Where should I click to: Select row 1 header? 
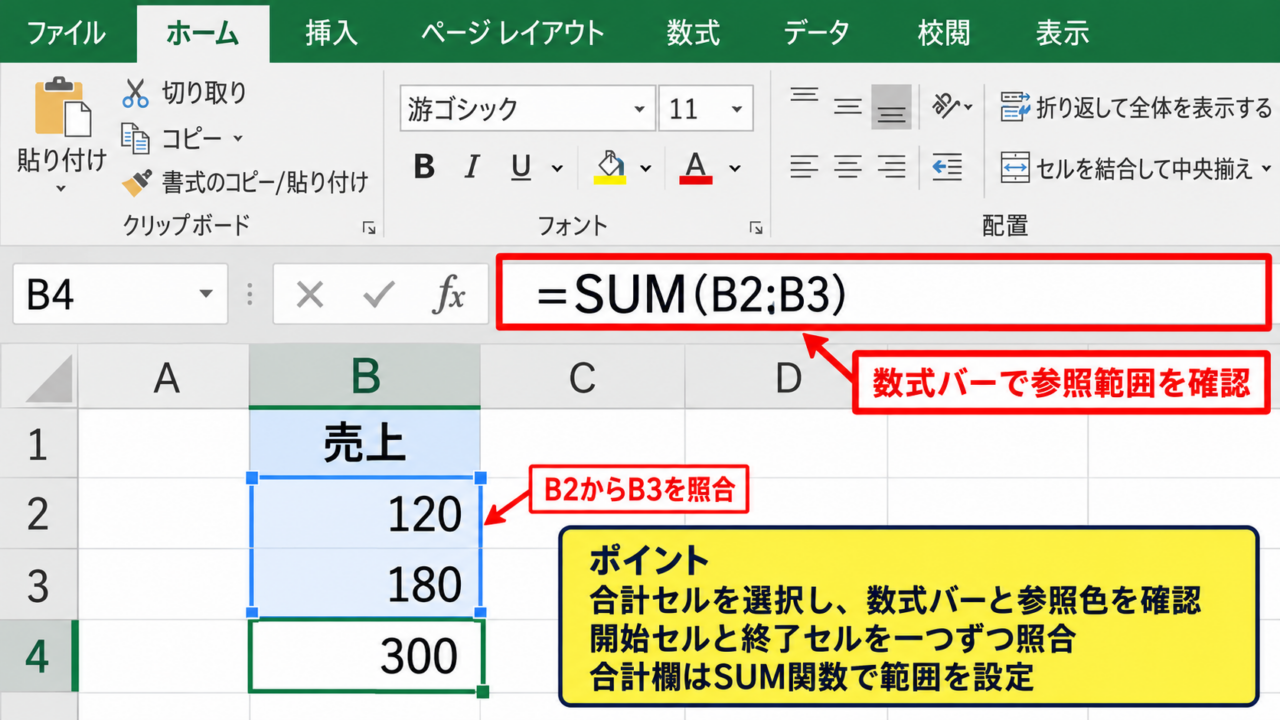(x=39, y=444)
